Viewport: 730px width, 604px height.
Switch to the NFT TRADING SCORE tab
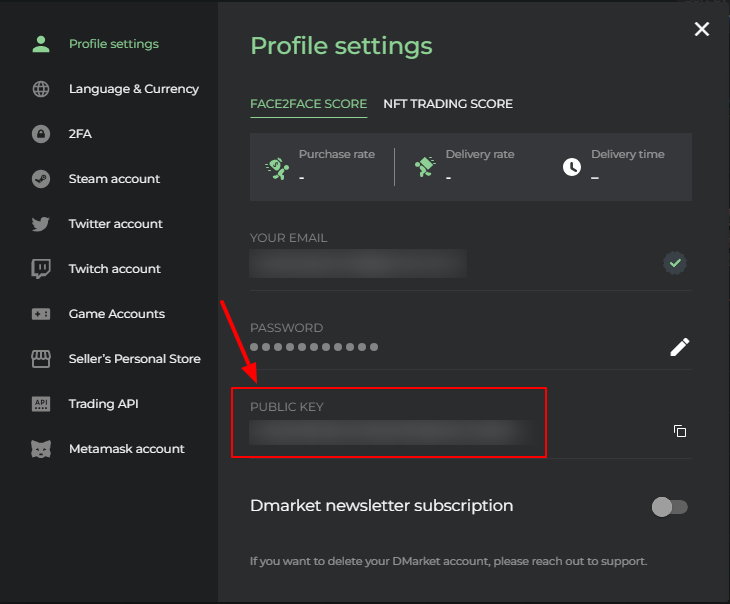pos(448,104)
